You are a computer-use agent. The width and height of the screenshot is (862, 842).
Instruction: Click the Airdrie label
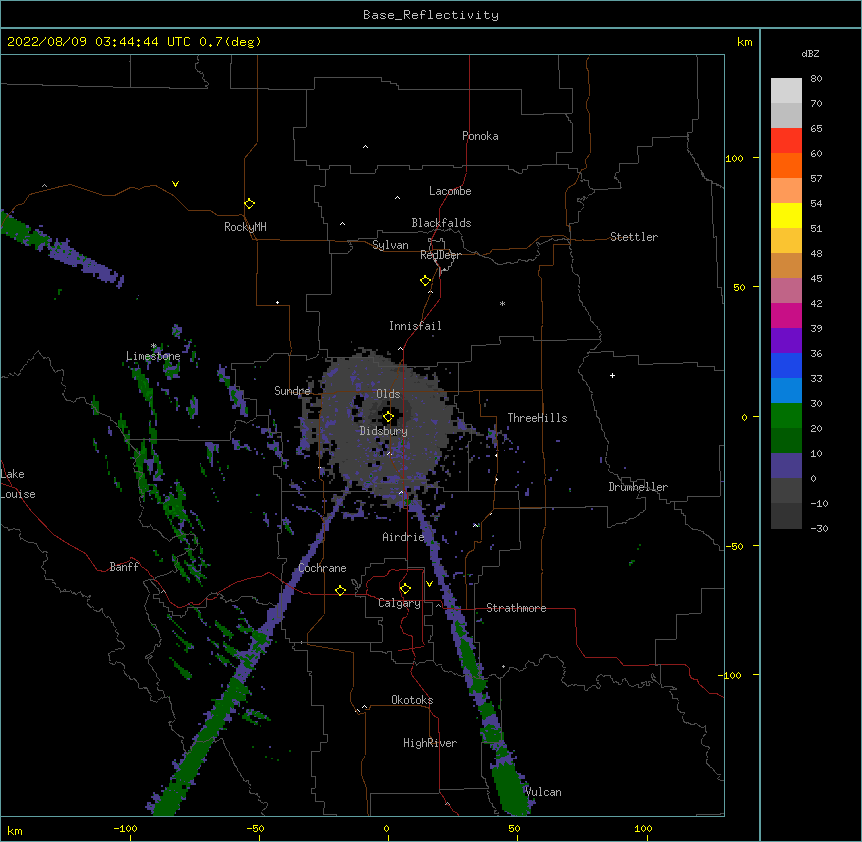click(403, 537)
